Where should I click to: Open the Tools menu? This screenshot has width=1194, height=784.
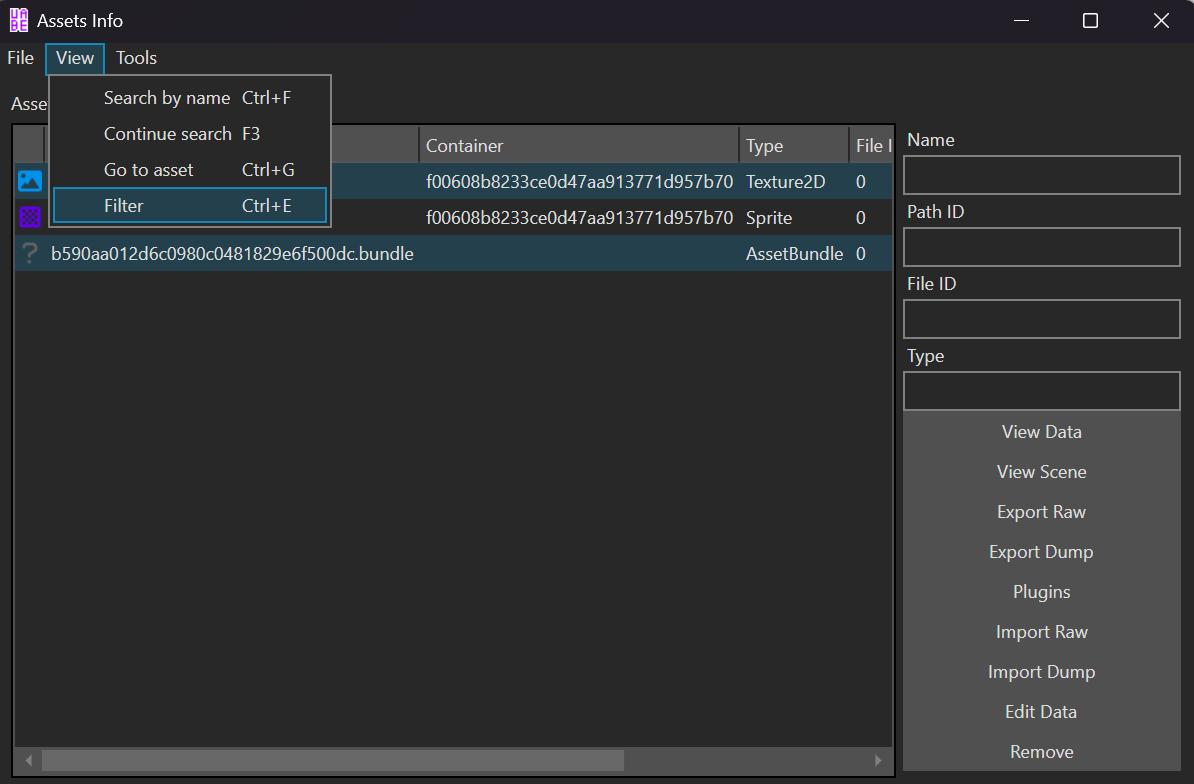tap(136, 58)
